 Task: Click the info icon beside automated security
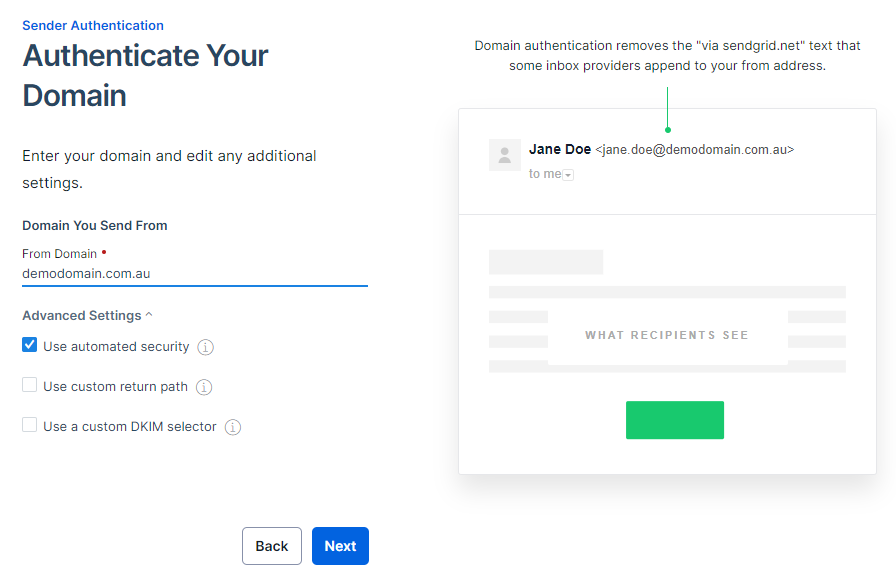pos(206,347)
